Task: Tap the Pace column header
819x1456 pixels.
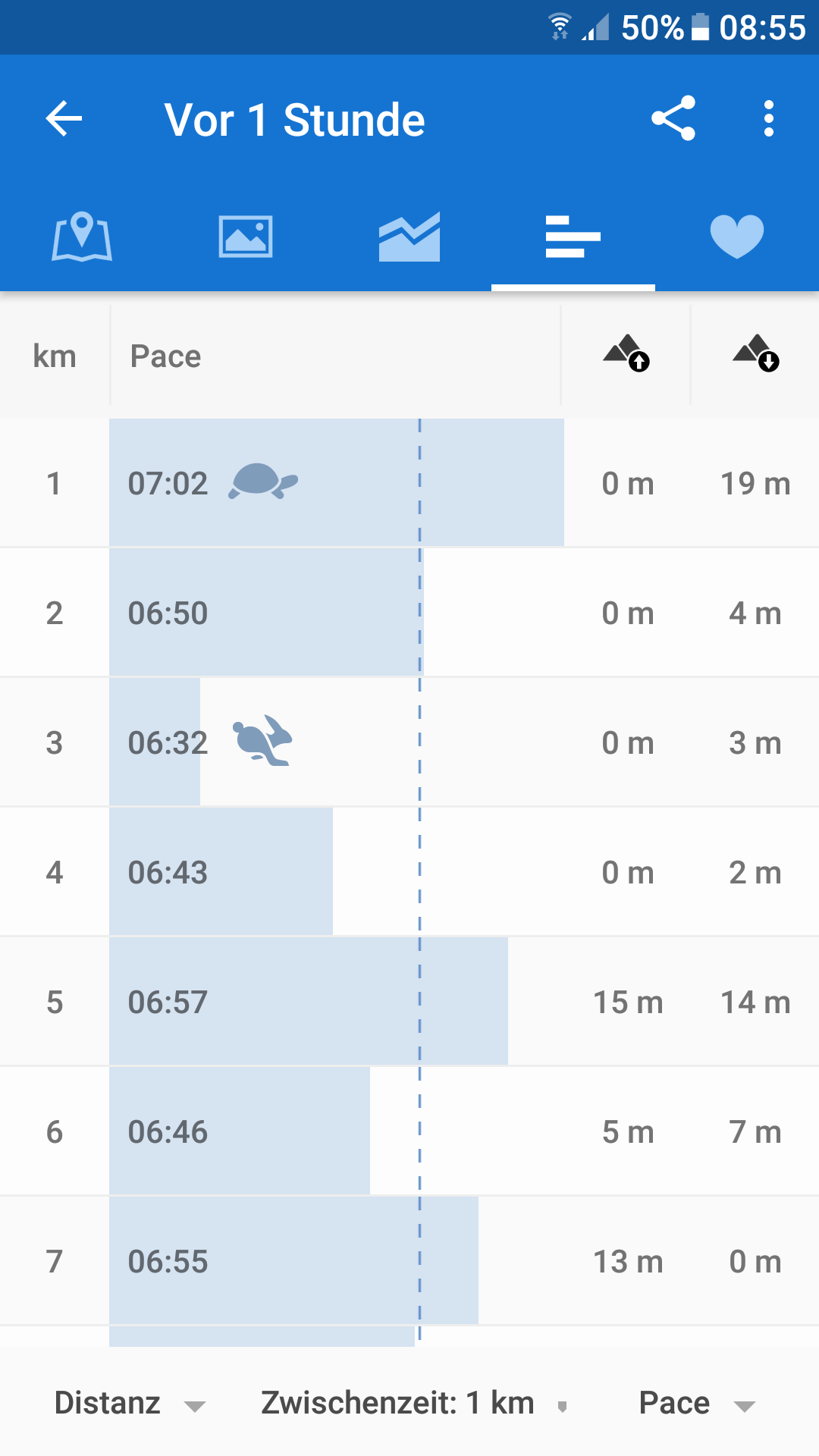Action: click(166, 356)
